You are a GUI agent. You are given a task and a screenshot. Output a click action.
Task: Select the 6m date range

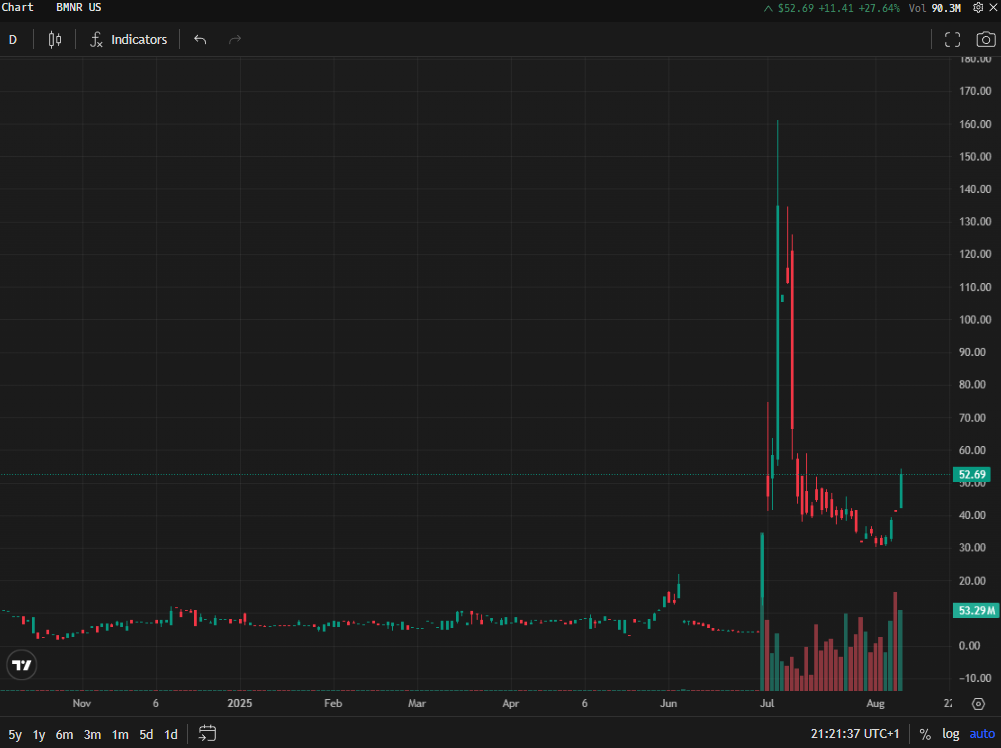pos(64,735)
